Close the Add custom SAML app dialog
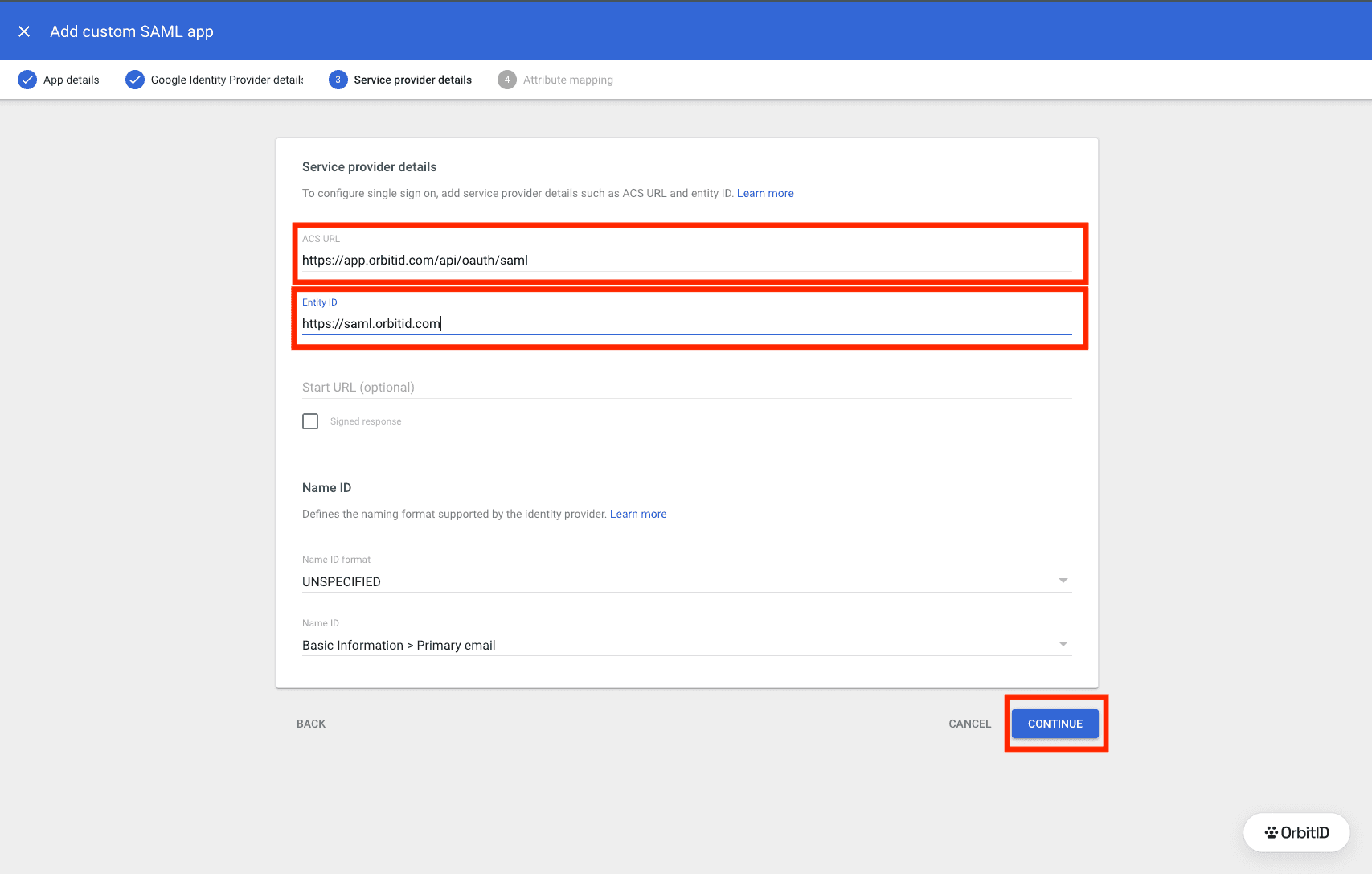Image resolution: width=1372 pixels, height=874 pixels. click(24, 31)
